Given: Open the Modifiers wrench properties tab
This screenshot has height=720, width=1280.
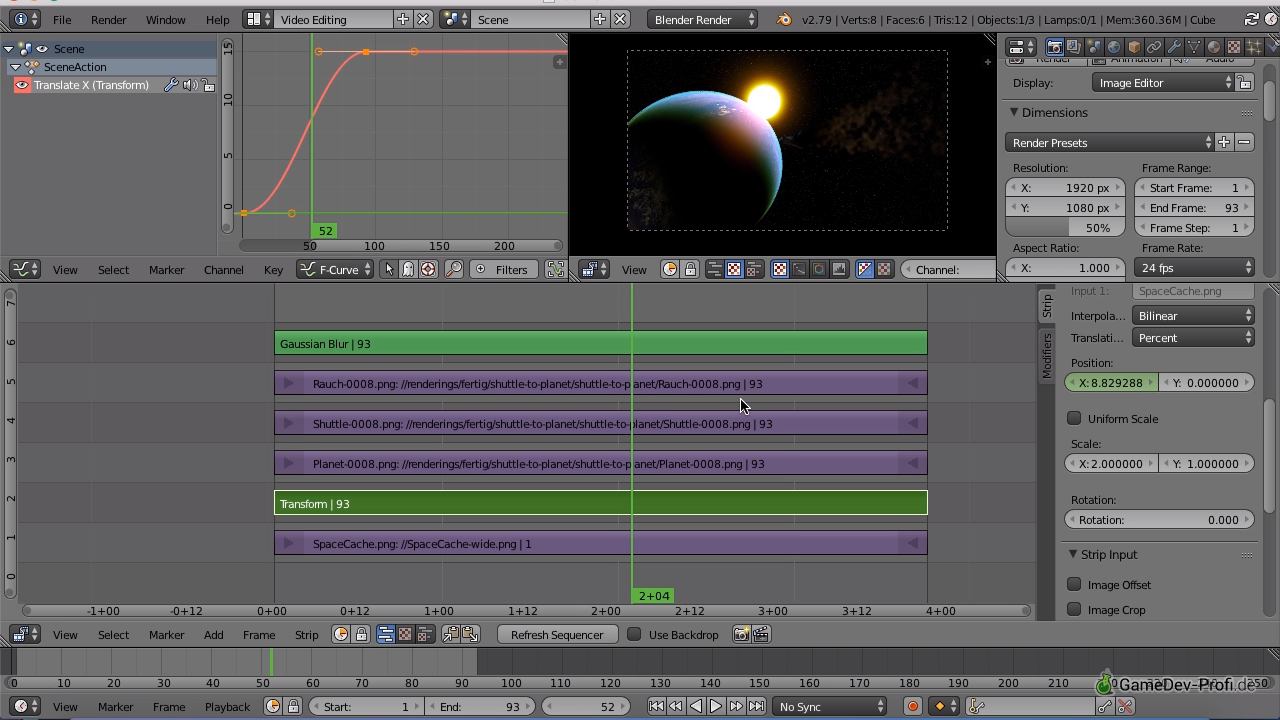Looking at the screenshot, I should tap(1174, 47).
